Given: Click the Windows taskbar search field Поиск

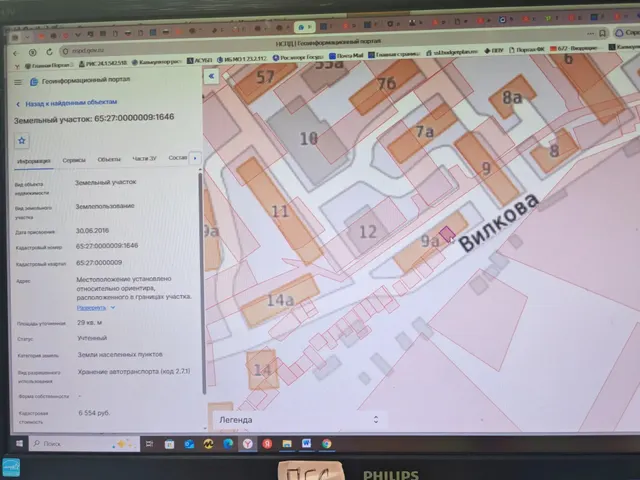Looking at the screenshot, I should point(84,444).
